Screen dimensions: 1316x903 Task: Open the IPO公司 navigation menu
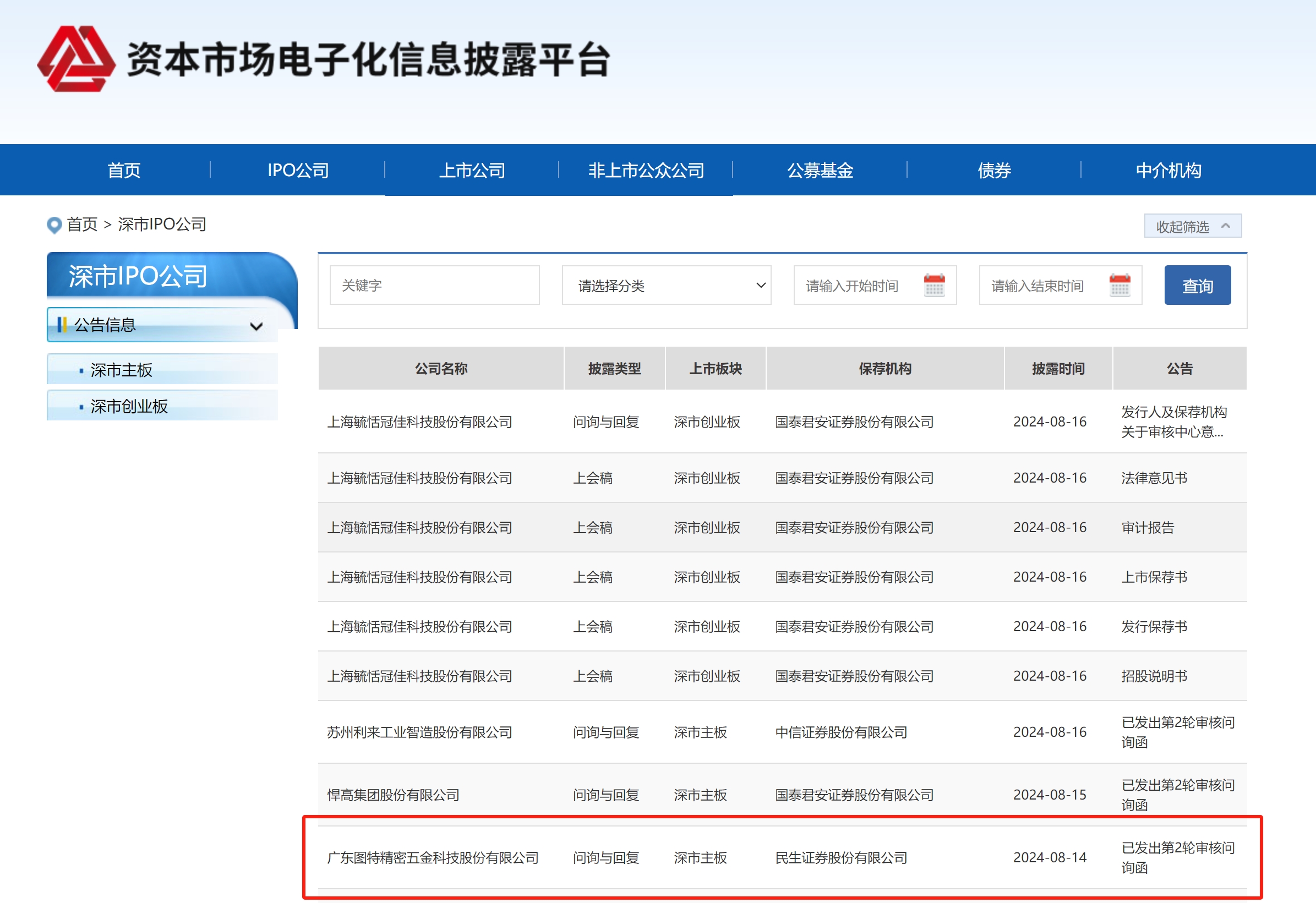(298, 171)
